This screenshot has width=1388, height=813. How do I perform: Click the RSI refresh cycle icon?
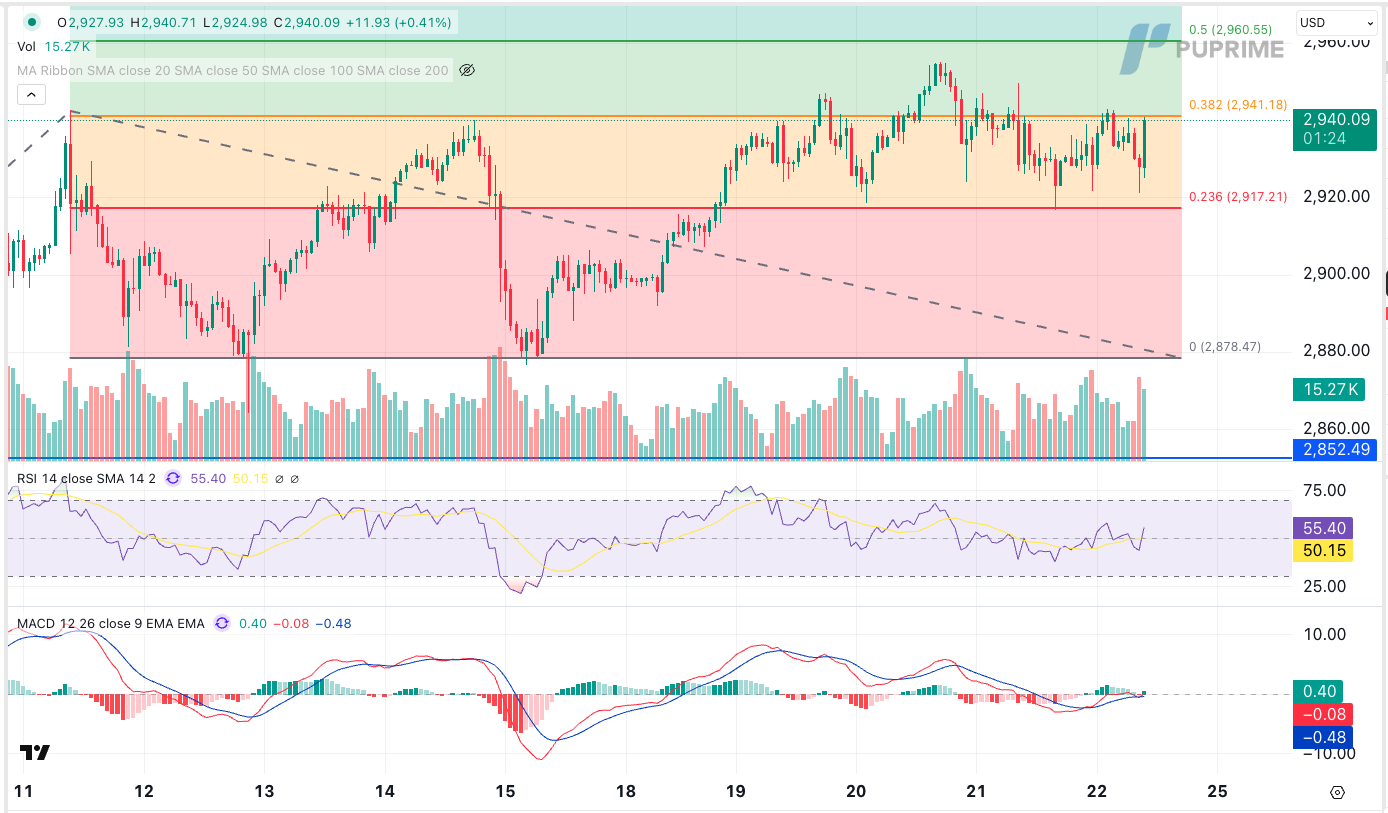pyautogui.click(x=172, y=479)
